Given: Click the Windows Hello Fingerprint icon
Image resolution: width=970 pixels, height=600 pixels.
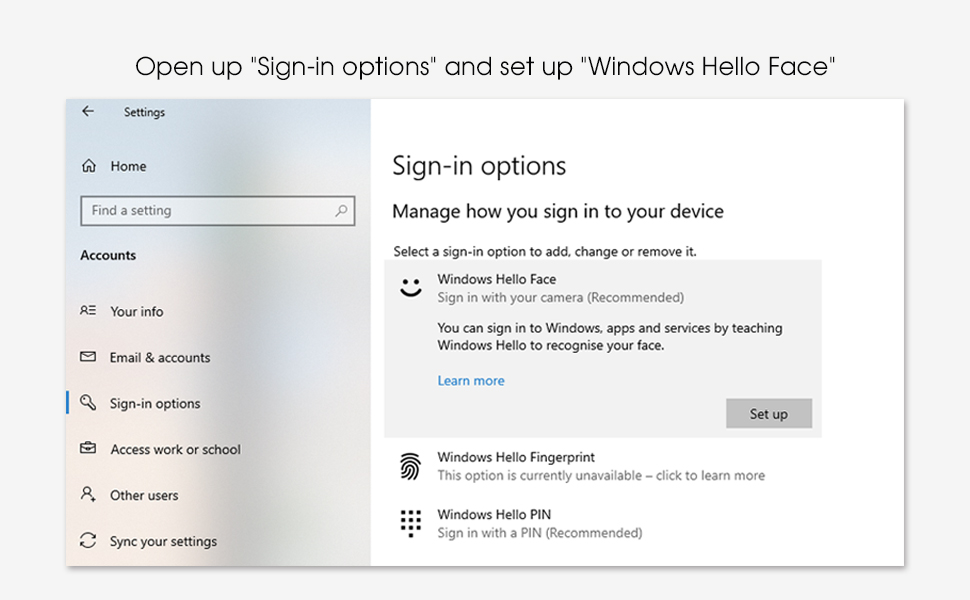Looking at the screenshot, I should pyautogui.click(x=410, y=466).
